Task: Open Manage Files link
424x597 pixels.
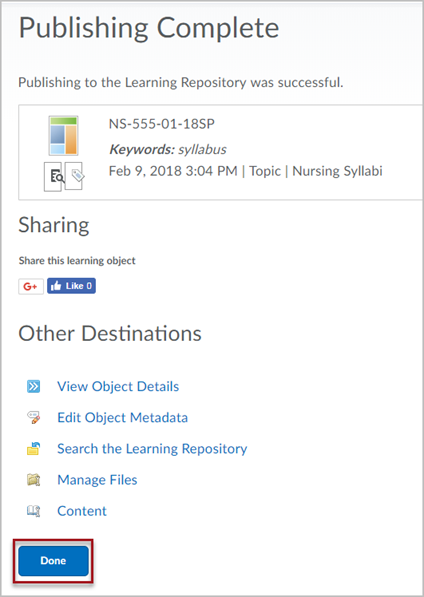Action: (x=97, y=480)
